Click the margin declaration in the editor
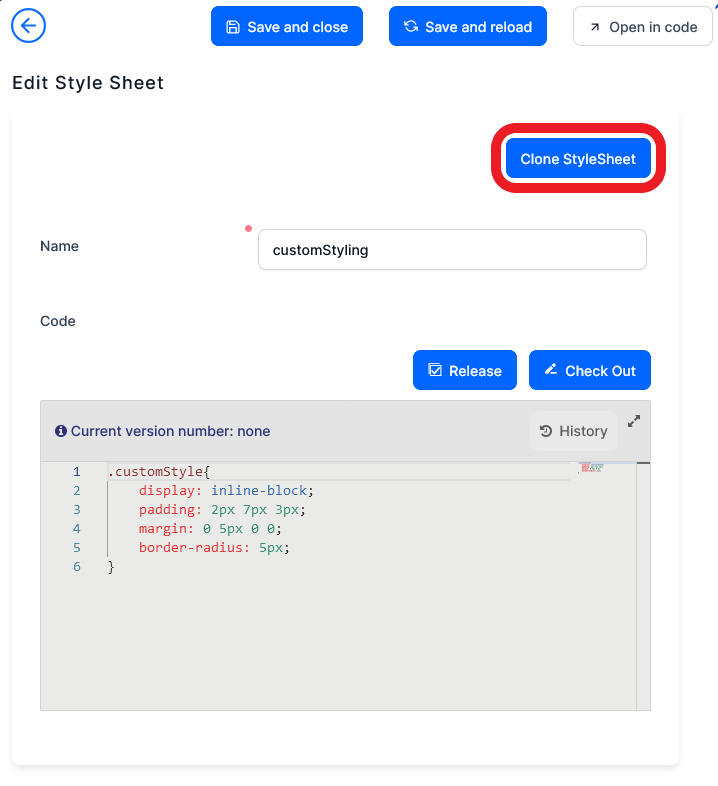This screenshot has height=786, width=718. pos(210,529)
